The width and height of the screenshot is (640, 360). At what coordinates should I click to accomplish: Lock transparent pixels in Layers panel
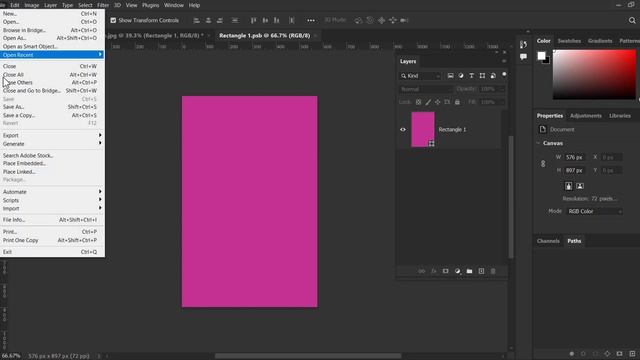pyautogui.click(x=418, y=102)
